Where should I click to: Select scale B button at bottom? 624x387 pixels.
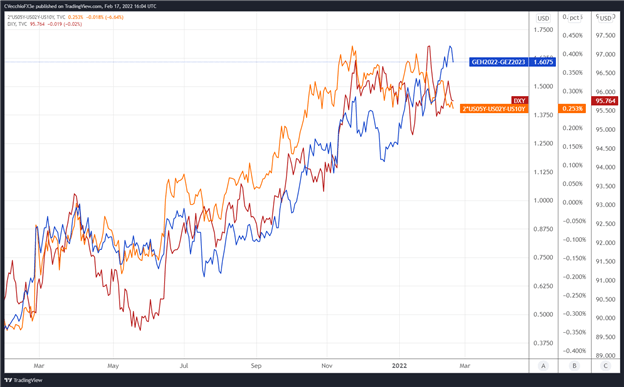pos(574,366)
